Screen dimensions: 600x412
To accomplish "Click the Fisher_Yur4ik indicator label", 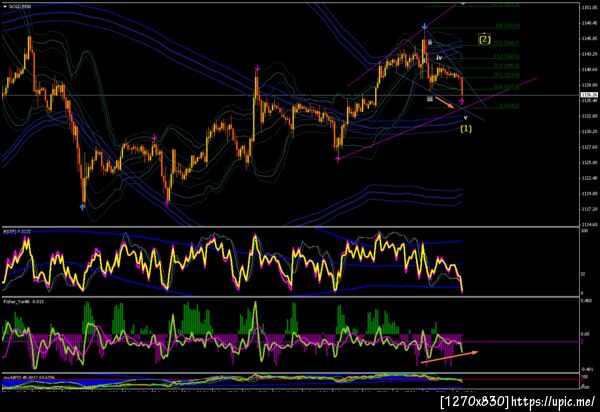I will (x=23, y=301).
